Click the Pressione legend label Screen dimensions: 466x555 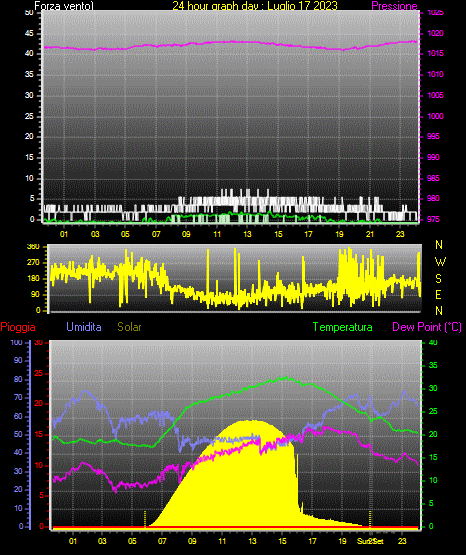tap(394, 6)
